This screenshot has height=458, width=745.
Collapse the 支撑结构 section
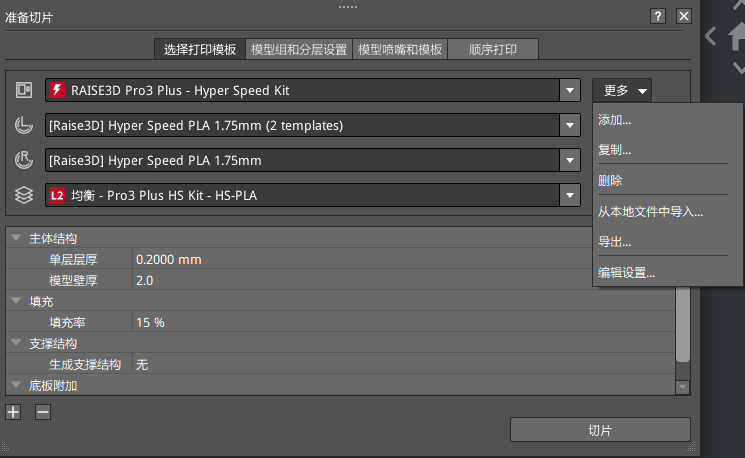[16, 343]
